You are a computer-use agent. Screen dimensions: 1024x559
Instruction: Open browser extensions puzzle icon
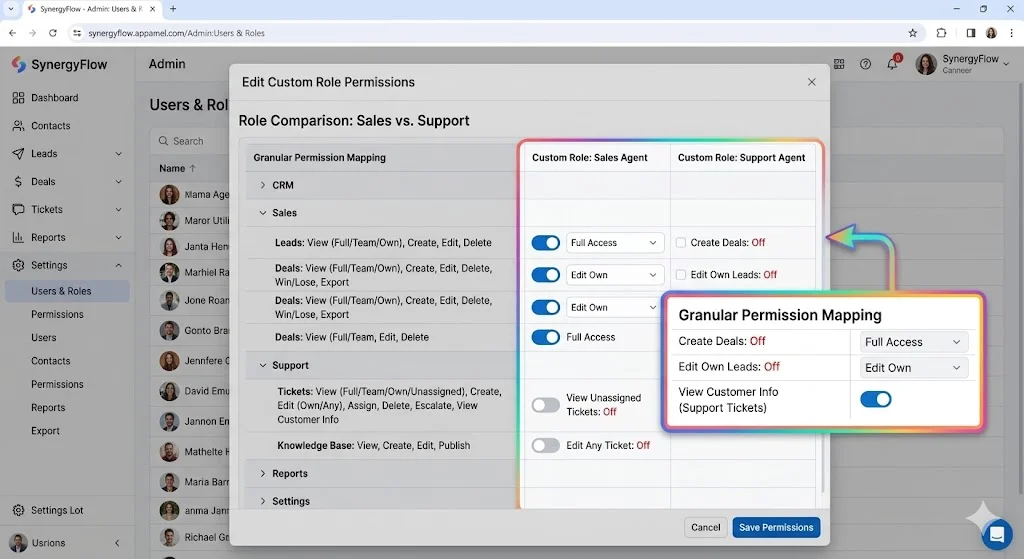click(941, 33)
